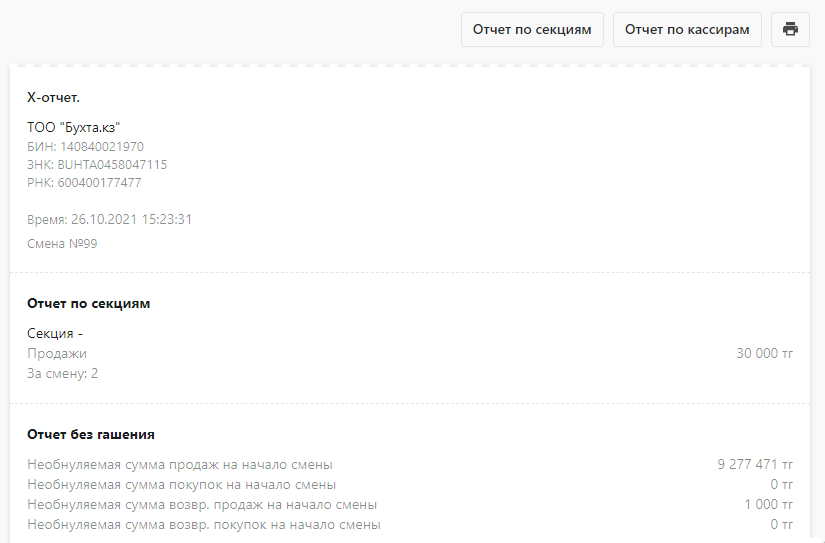Click the 30 000 тг sales amount
This screenshot has width=825, height=543.
pyautogui.click(x=764, y=354)
